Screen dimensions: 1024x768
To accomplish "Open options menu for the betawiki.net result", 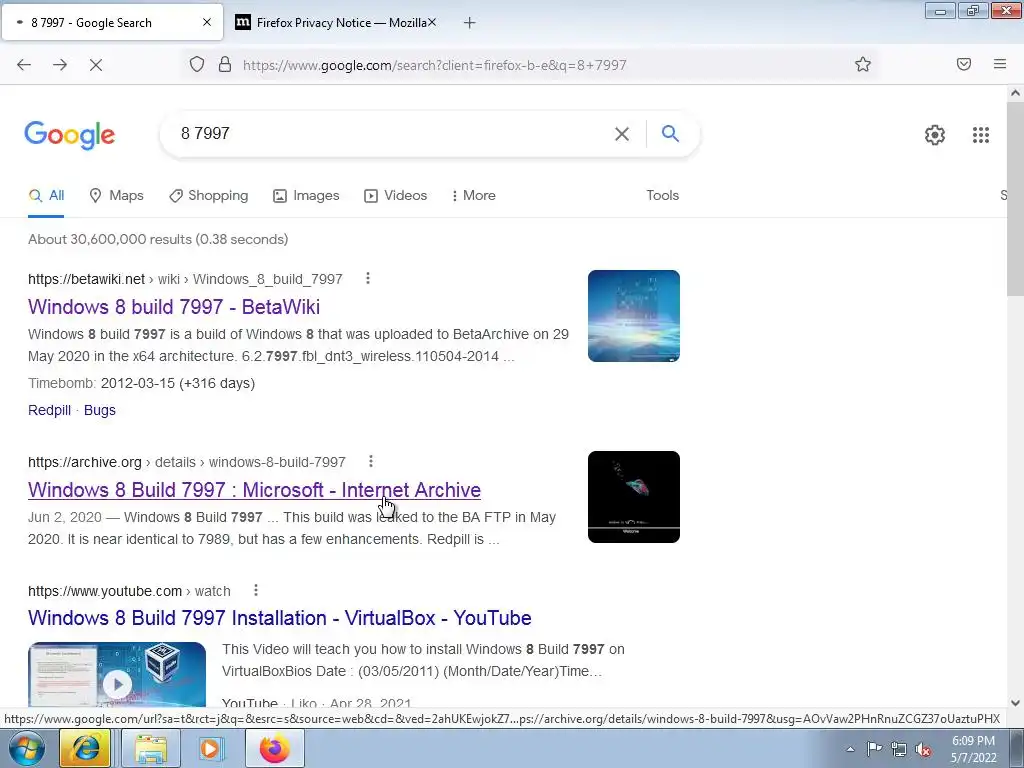I will [x=368, y=278].
